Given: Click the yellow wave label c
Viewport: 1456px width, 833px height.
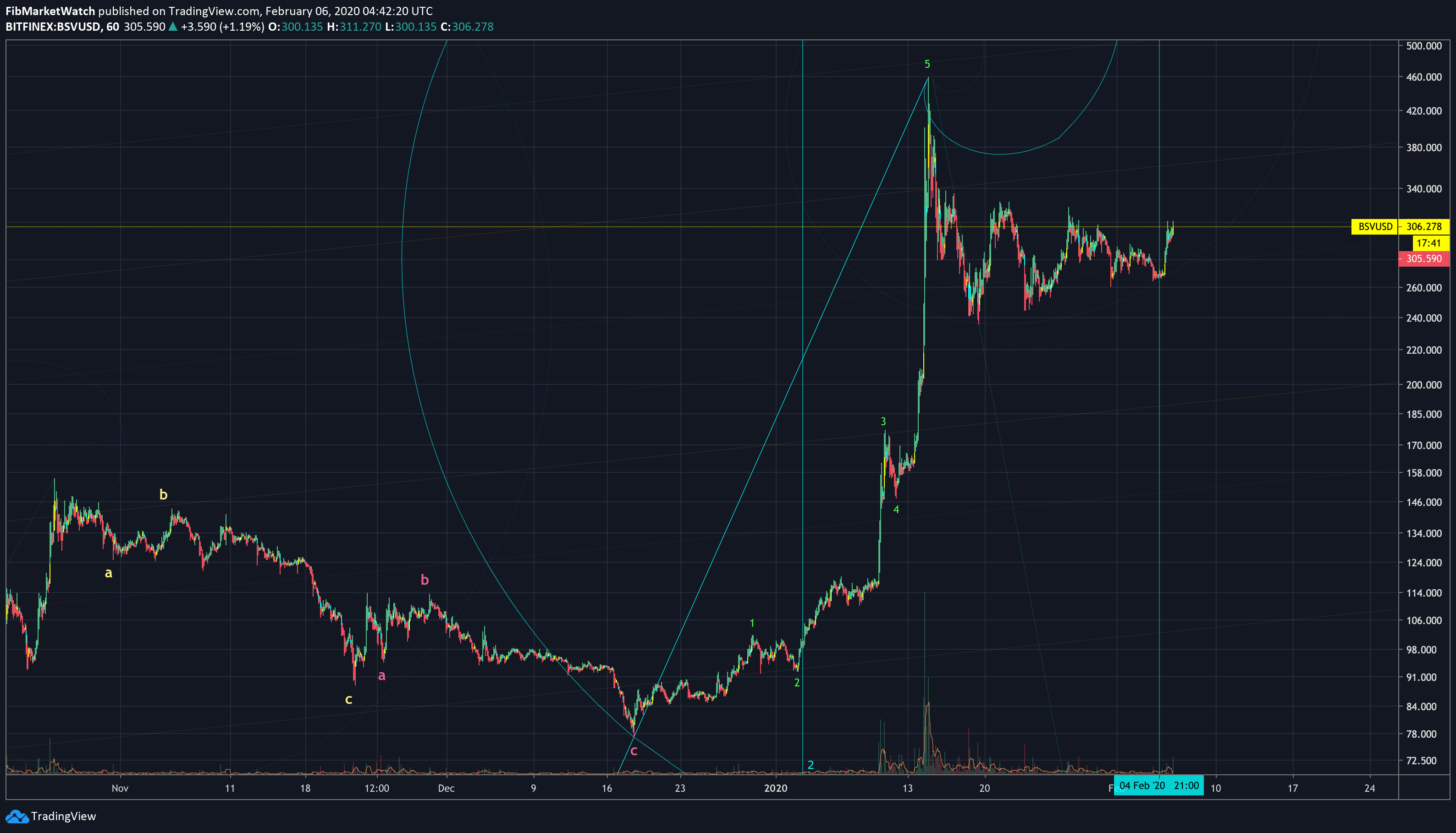Looking at the screenshot, I should (x=348, y=699).
